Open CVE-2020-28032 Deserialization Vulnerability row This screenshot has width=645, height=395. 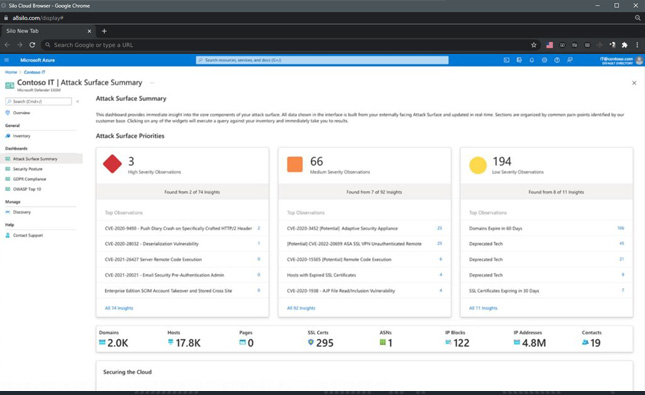coord(182,244)
